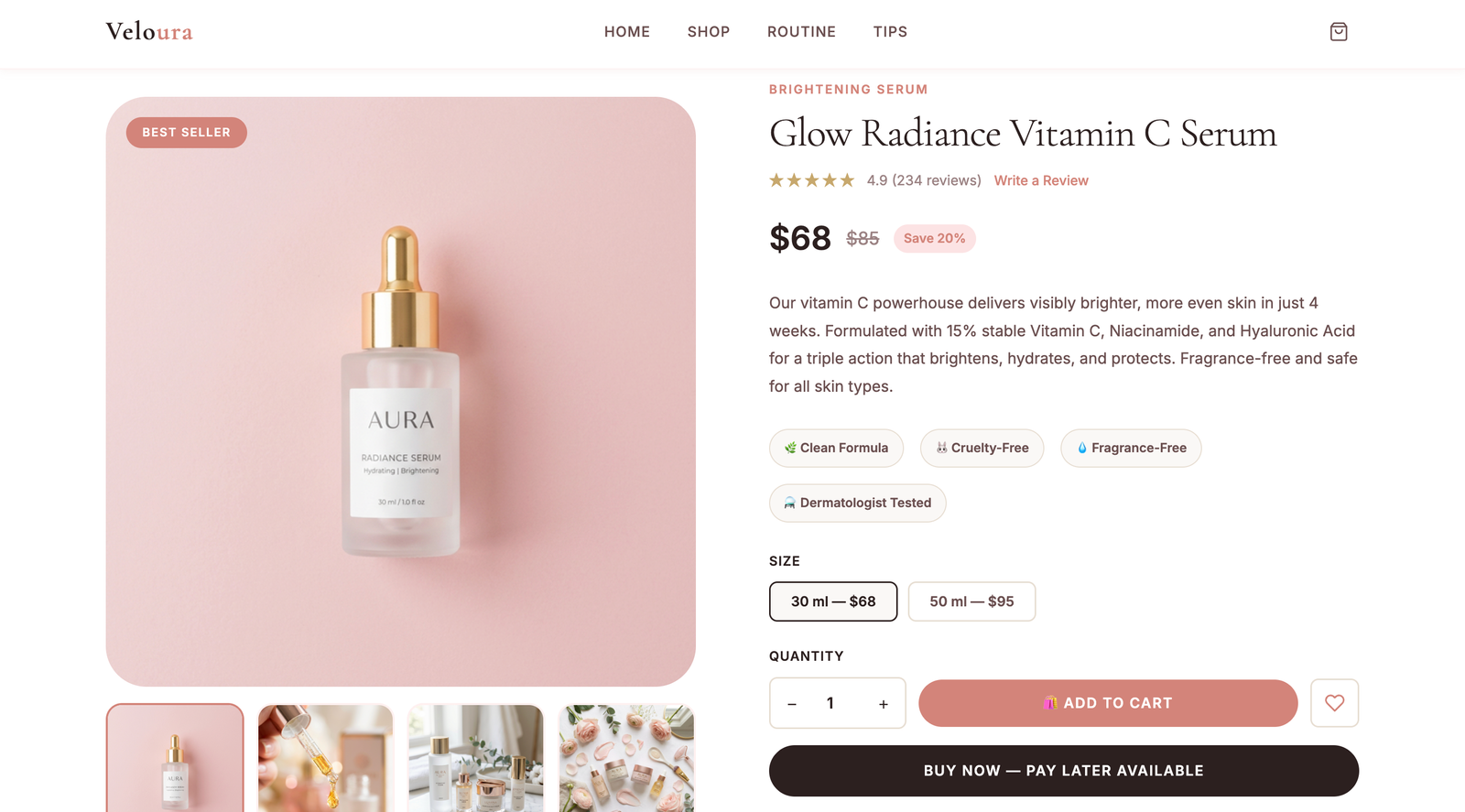Image resolution: width=1465 pixels, height=812 pixels.
Task: Click the Dermatologist Tested badge
Action: [857, 503]
